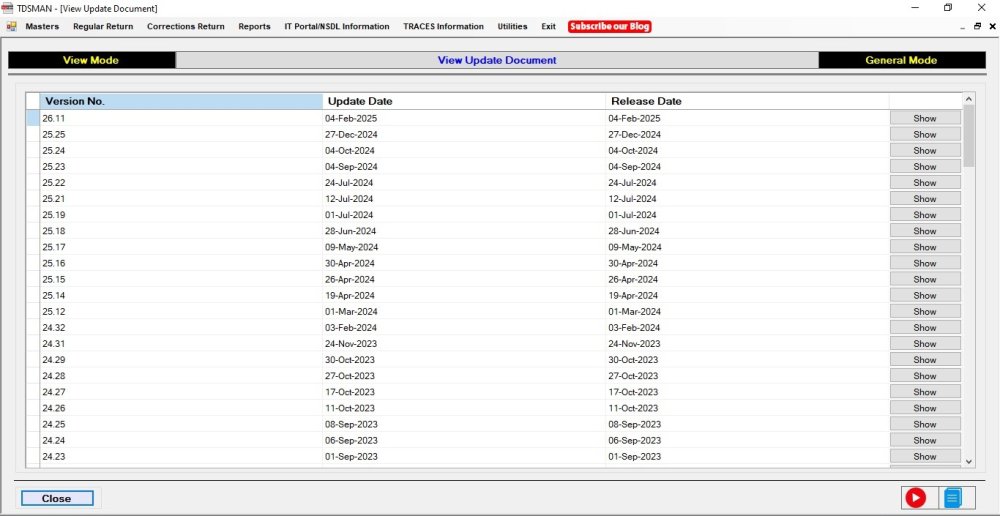1000x516 pixels.
Task: Sort by the Version No. column header
Action: point(181,101)
